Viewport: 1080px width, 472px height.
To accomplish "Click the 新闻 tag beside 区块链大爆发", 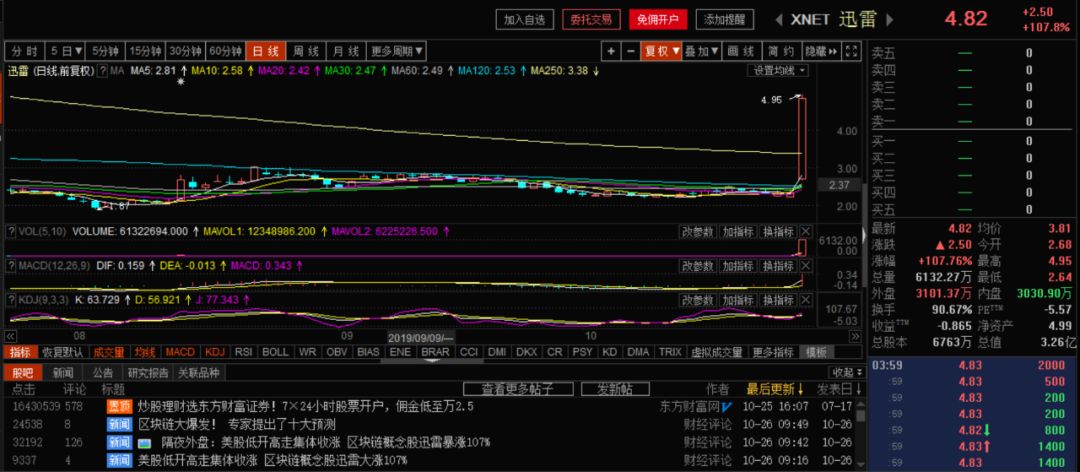I will (119, 424).
